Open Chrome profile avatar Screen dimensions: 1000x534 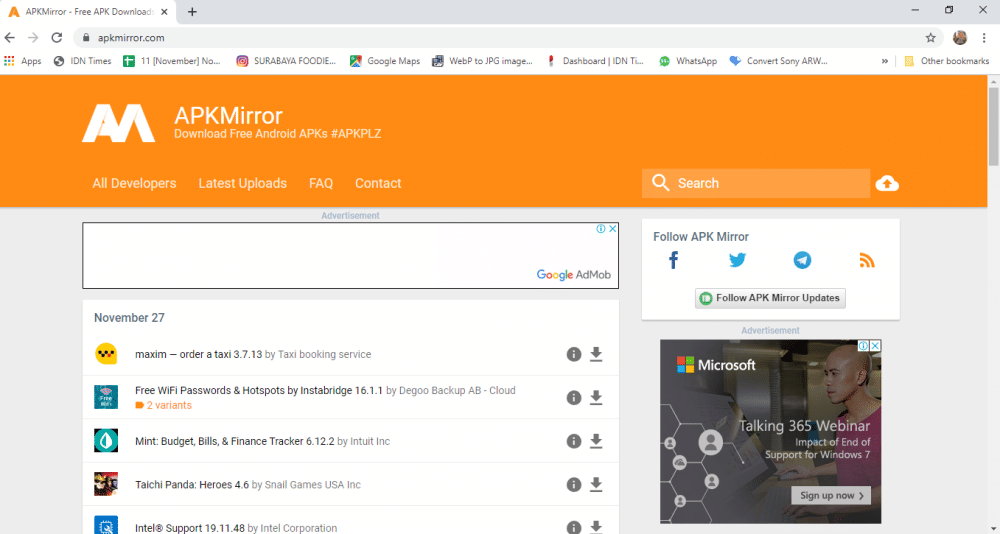tap(960, 38)
